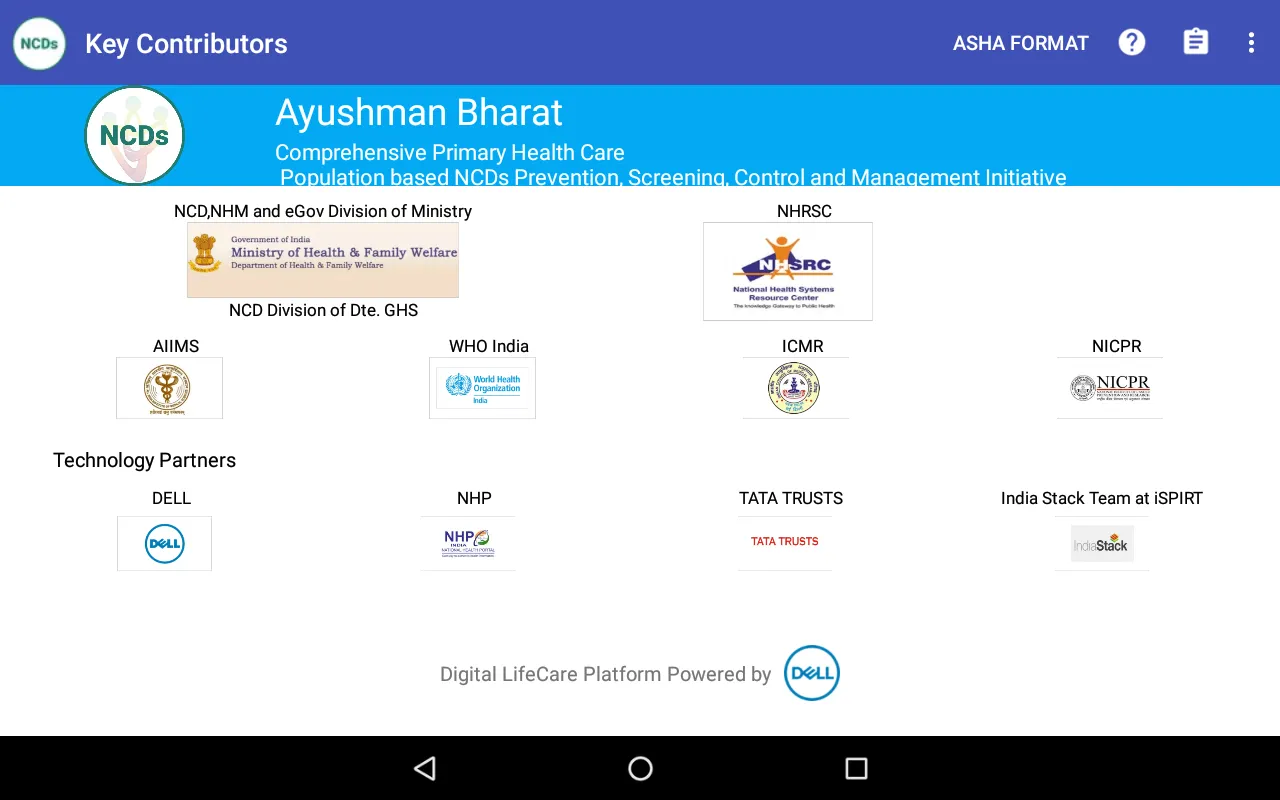This screenshot has height=800, width=1280.
Task: Open the help question mark icon
Action: (1131, 42)
